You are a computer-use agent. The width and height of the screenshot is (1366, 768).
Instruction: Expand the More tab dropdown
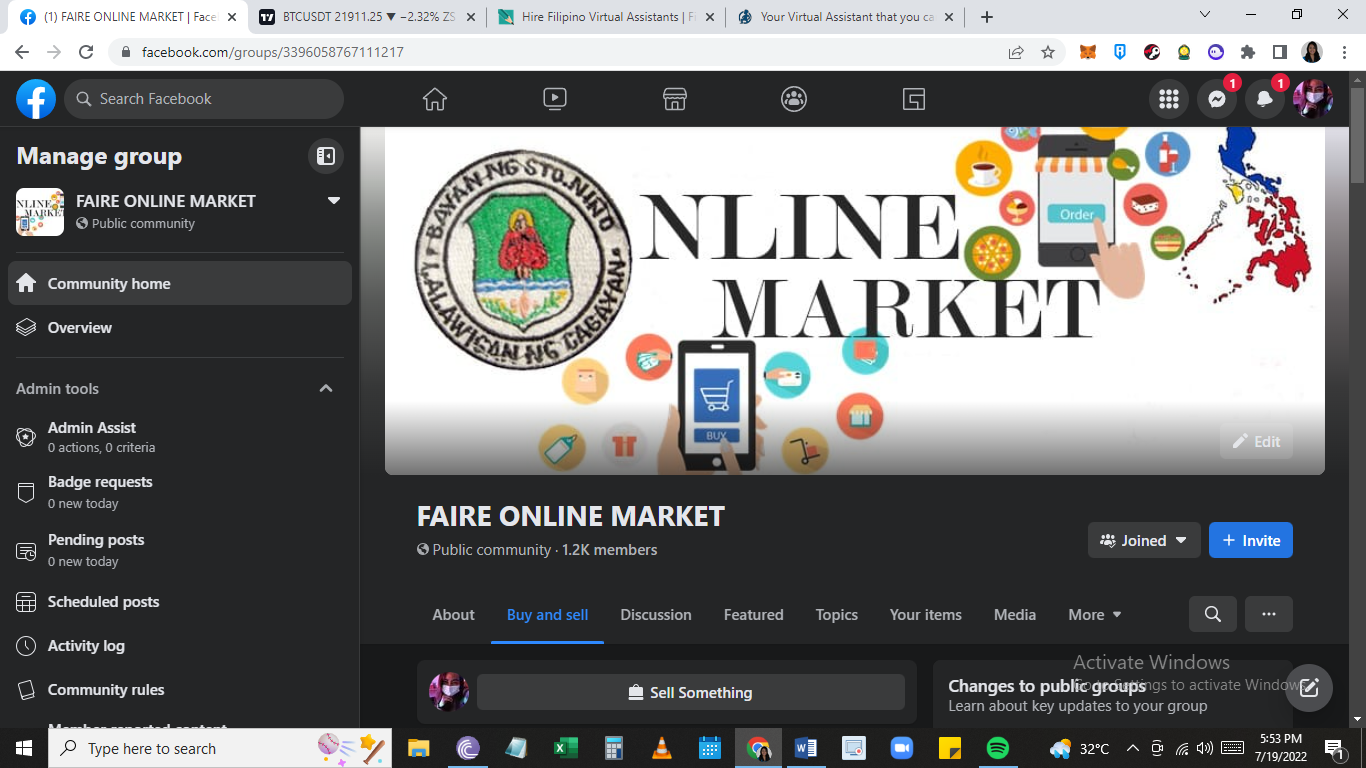(x=1095, y=615)
